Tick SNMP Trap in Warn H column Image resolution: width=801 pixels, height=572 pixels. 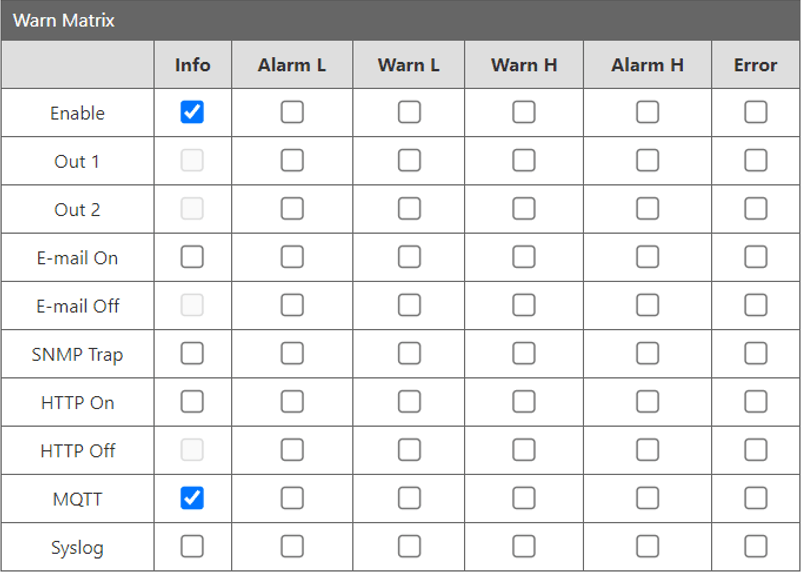pyautogui.click(x=524, y=353)
